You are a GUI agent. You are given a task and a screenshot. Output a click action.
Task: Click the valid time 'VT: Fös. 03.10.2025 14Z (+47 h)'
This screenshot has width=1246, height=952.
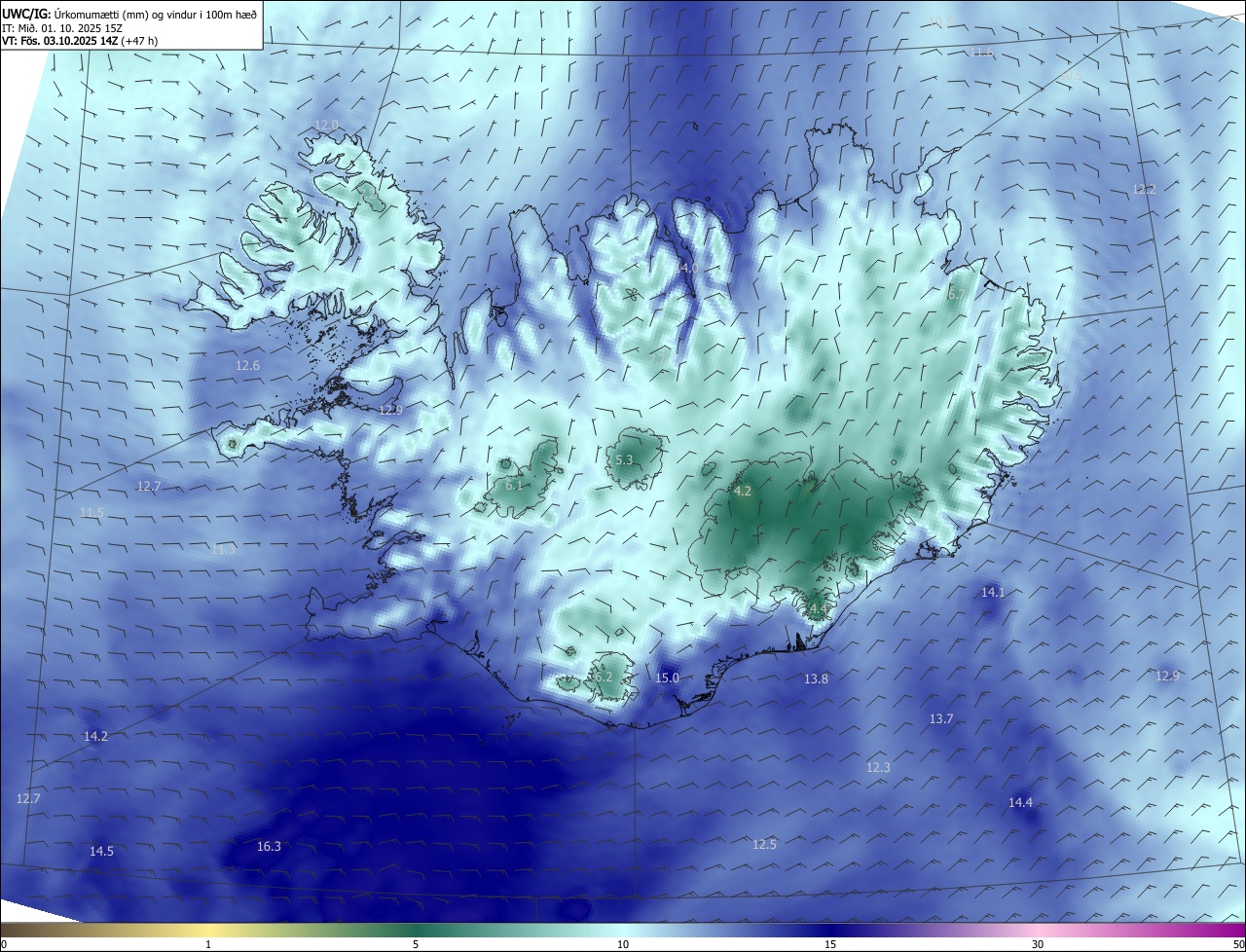click(80, 41)
